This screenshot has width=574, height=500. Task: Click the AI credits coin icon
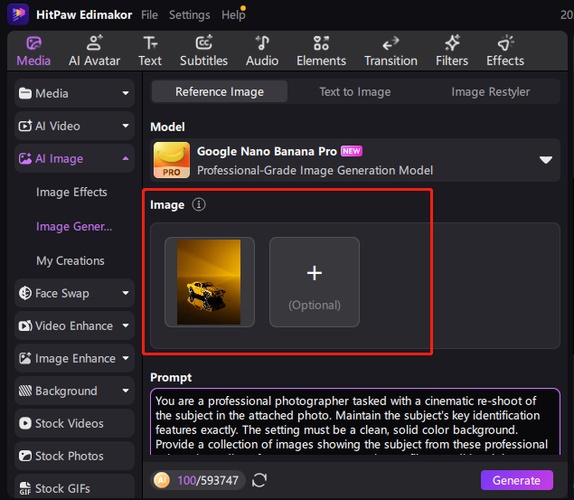click(162, 480)
